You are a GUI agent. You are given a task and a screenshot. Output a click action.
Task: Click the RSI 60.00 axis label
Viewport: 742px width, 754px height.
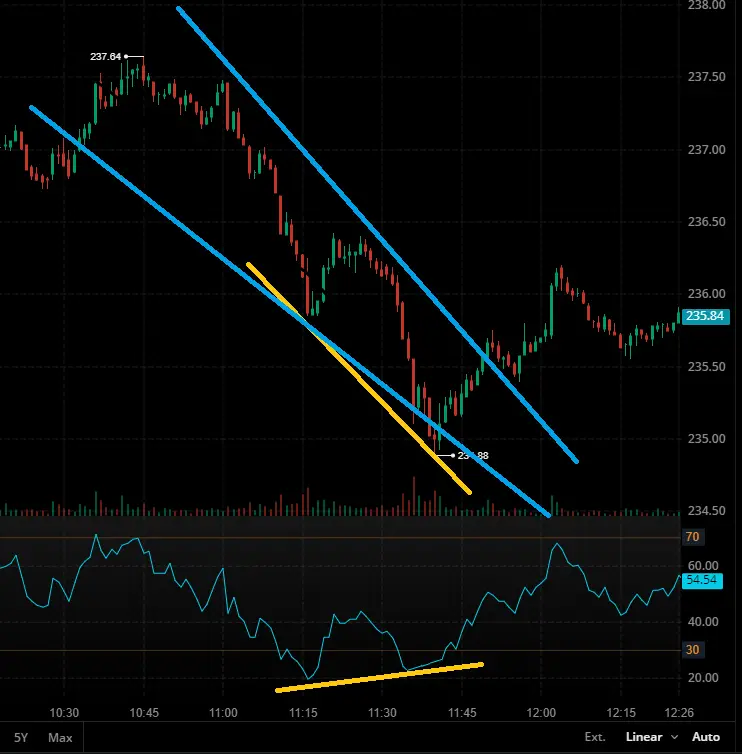703,565
